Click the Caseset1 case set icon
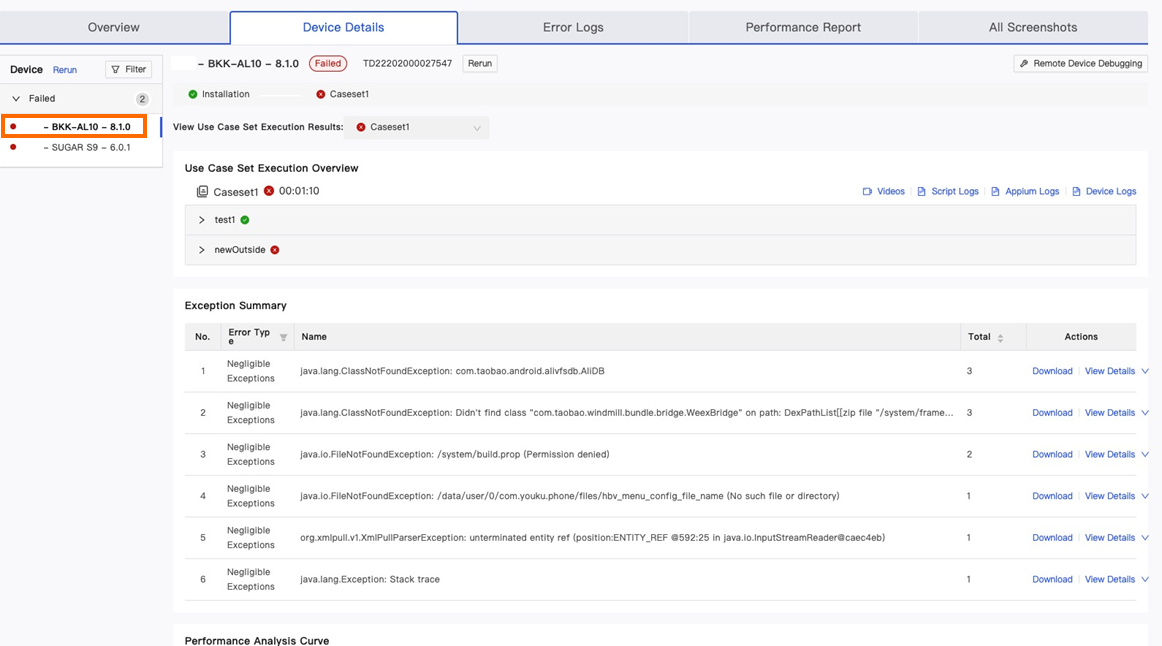This screenshot has height=646, width=1162. pos(202,192)
